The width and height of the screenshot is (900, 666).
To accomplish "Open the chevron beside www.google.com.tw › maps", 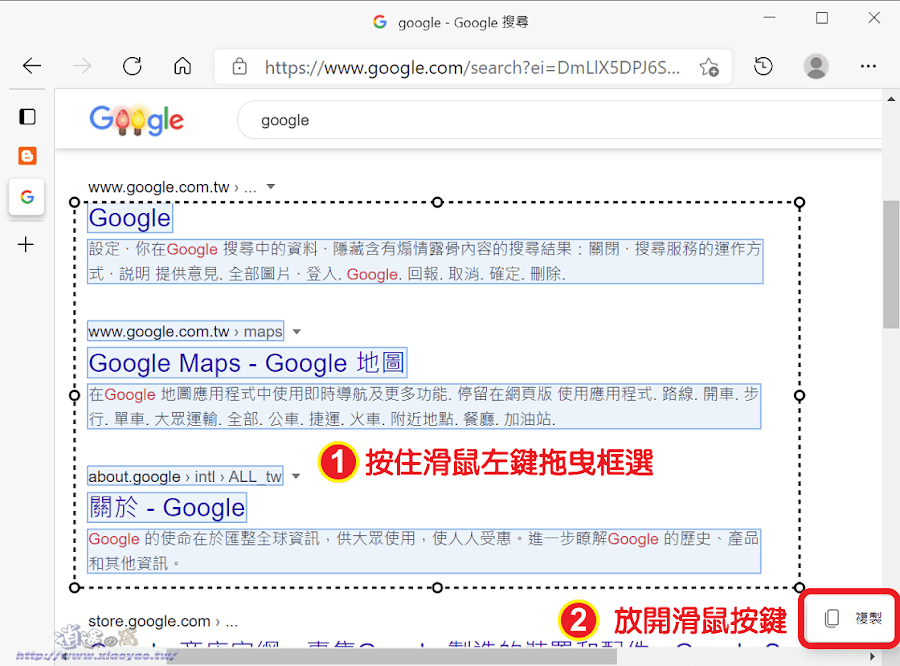I will [x=297, y=330].
